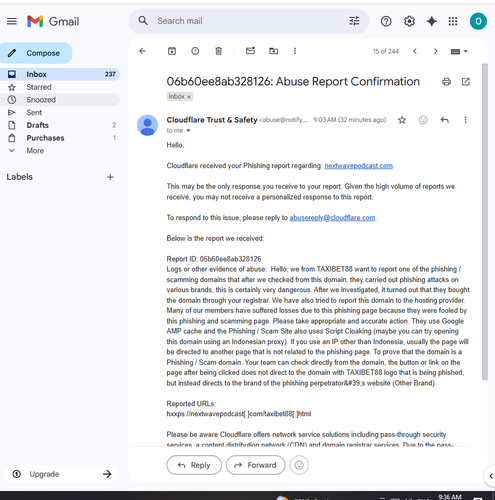Click the search magnifier icon

pos(143,21)
